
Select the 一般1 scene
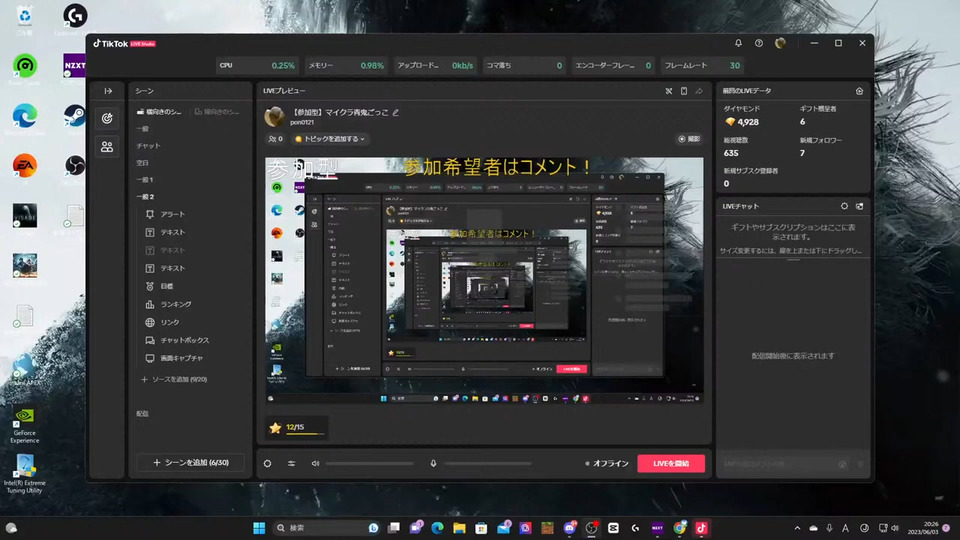coord(145,180)
